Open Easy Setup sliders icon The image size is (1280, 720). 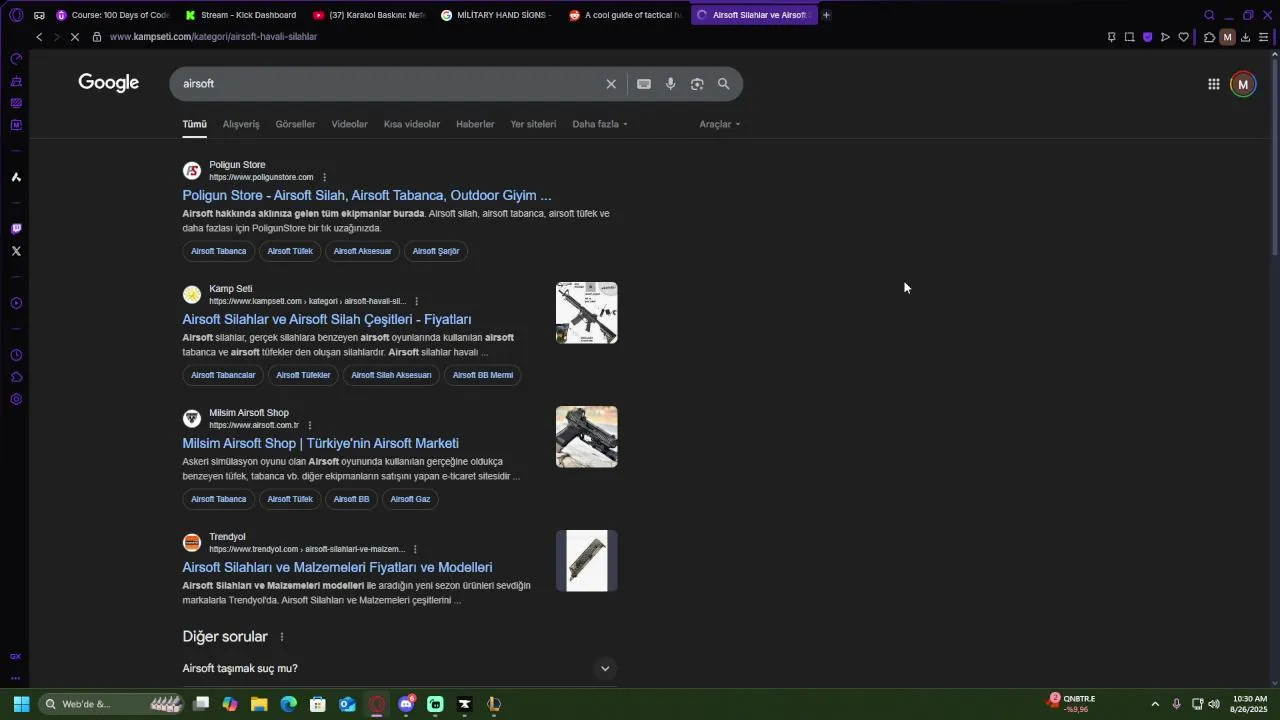pos(1263,37)
